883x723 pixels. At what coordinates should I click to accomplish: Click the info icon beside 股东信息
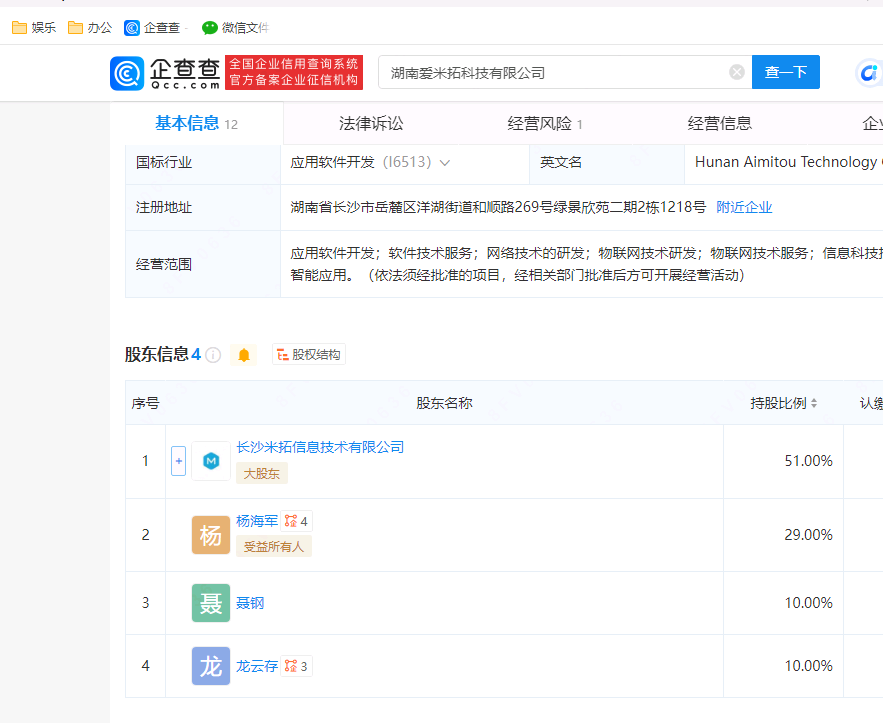click(213, 355)
